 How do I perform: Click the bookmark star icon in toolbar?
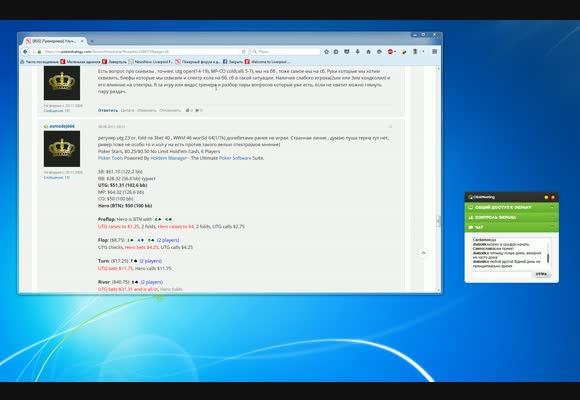click(326, 52)
